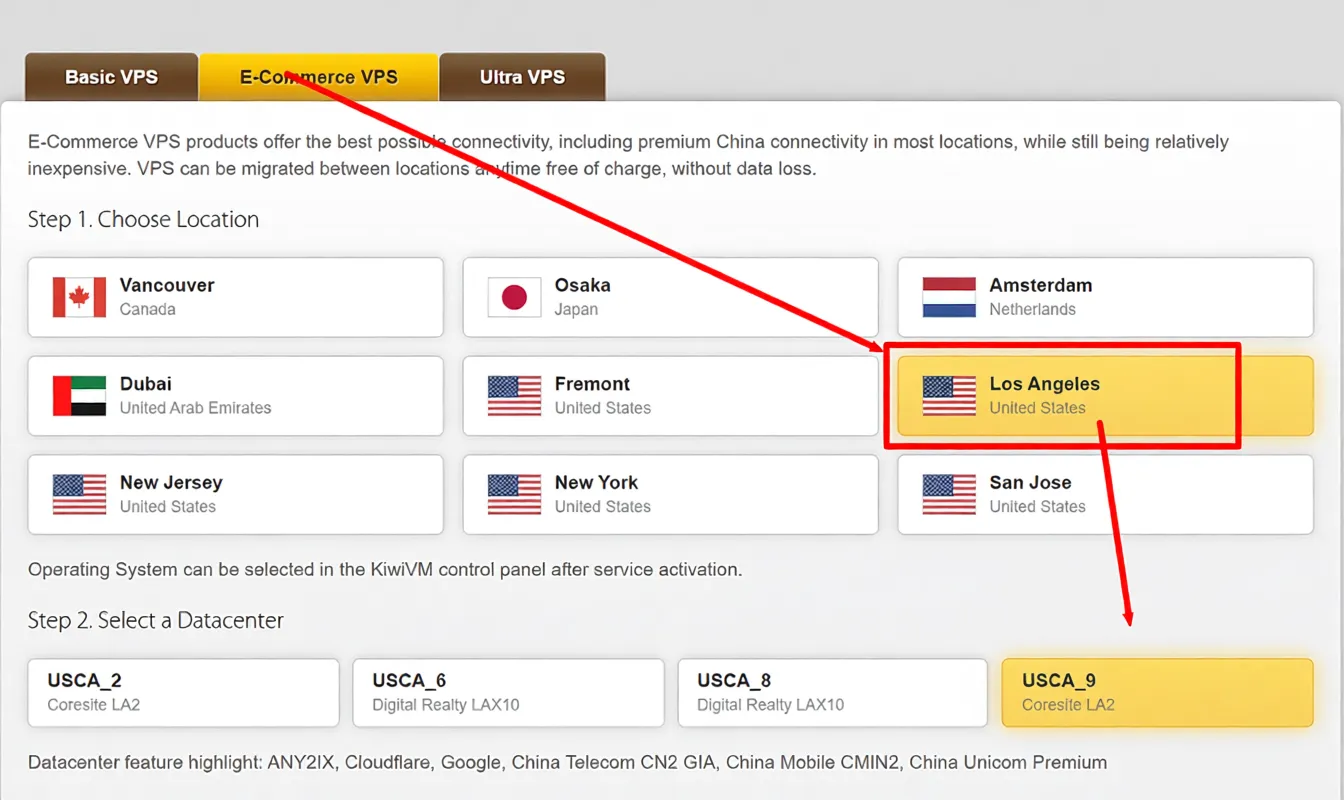Image resolution: width=1344 pixels, height=800 pixels.
Task: Click the US flag beside Fremont
Action: point(514,396)
